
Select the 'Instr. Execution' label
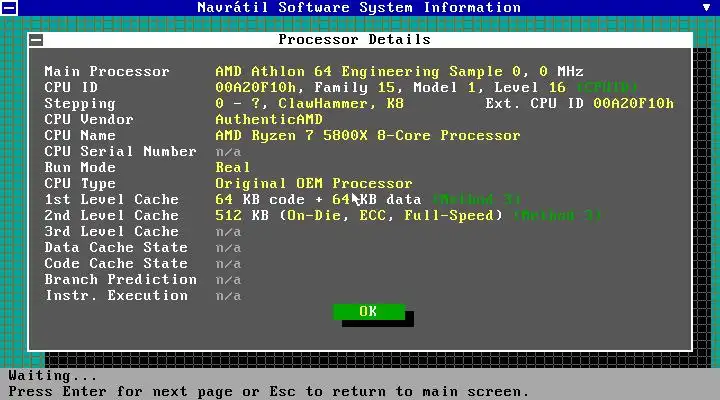[116, 296]
